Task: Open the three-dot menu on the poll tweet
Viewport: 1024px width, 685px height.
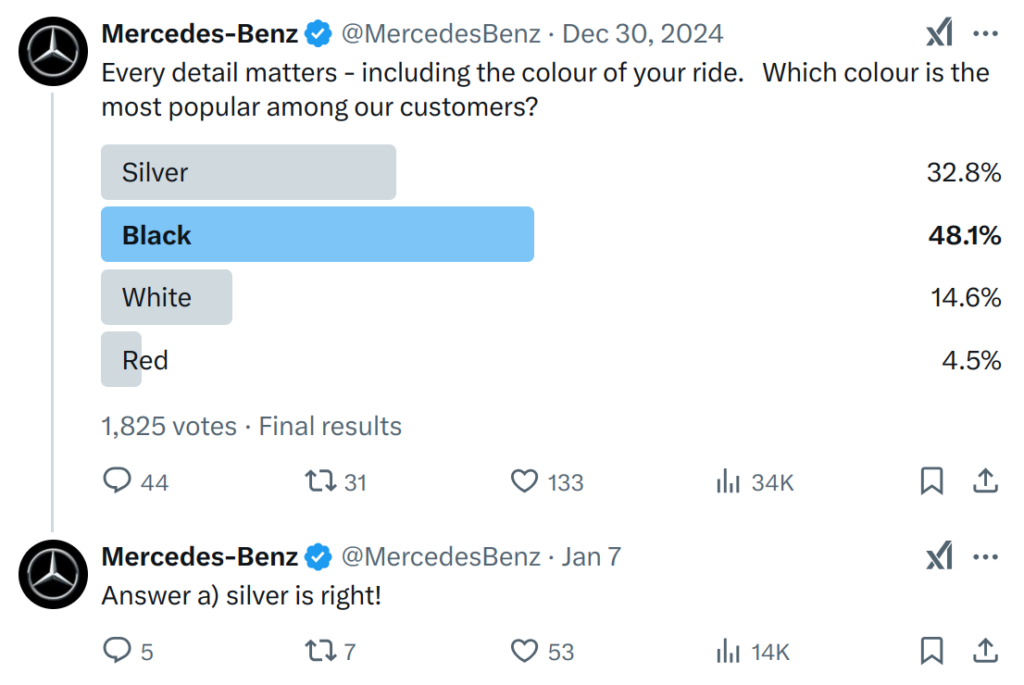Action: (985, 33)
